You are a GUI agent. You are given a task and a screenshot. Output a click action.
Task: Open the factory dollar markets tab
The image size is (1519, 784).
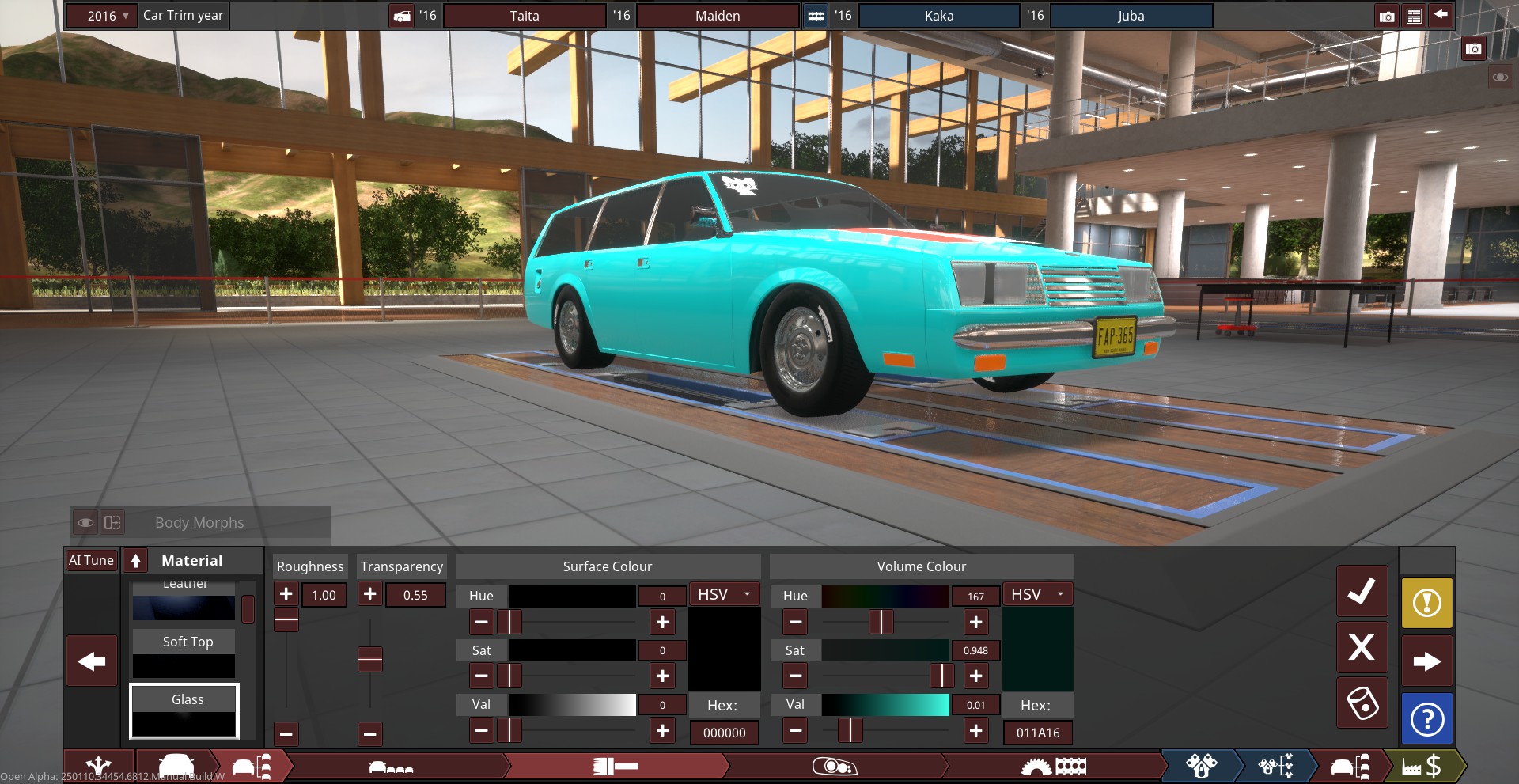tap(1422, 766)
